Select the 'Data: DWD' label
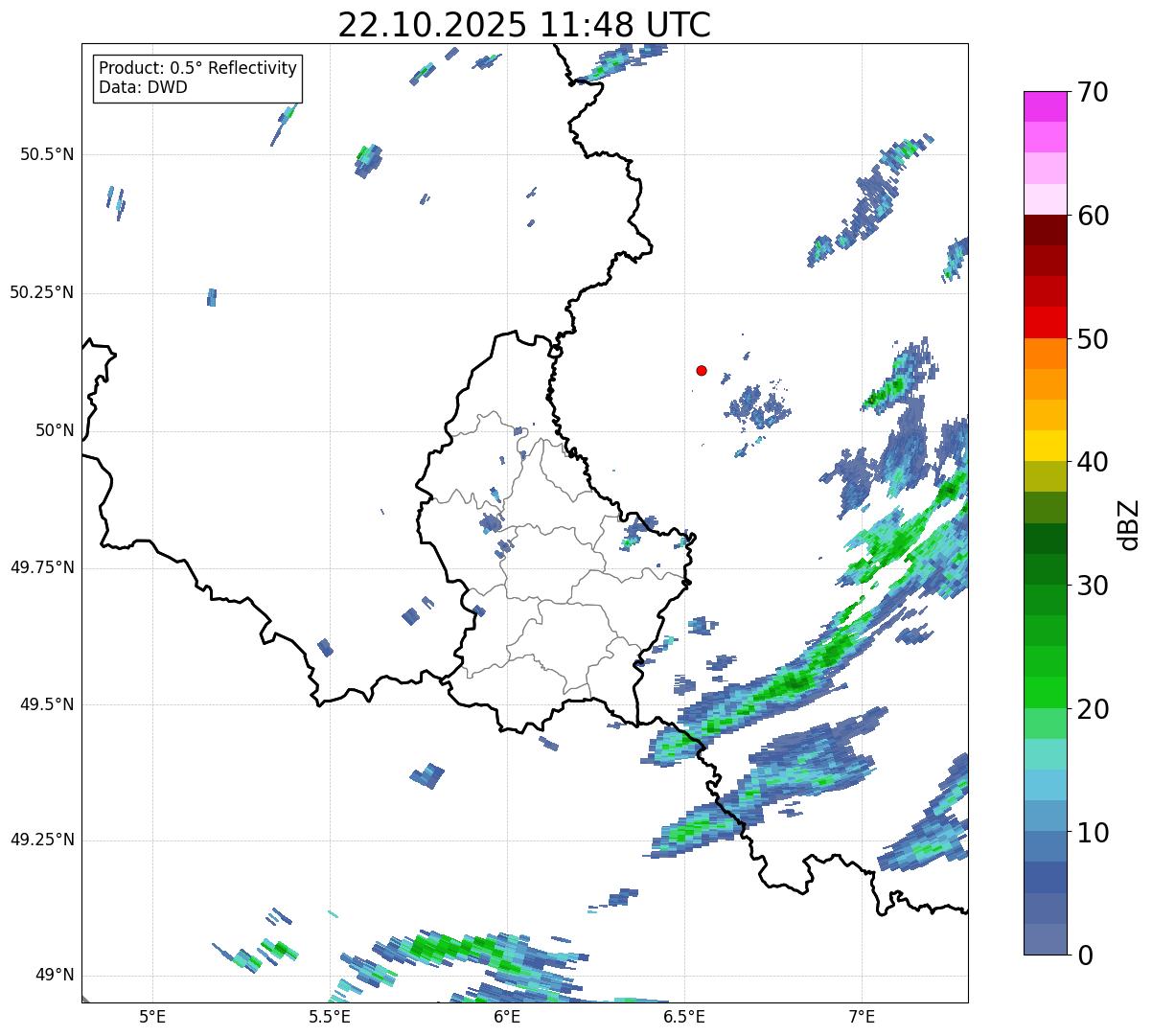The image size is (1152, 1036). tap(143, 87)
